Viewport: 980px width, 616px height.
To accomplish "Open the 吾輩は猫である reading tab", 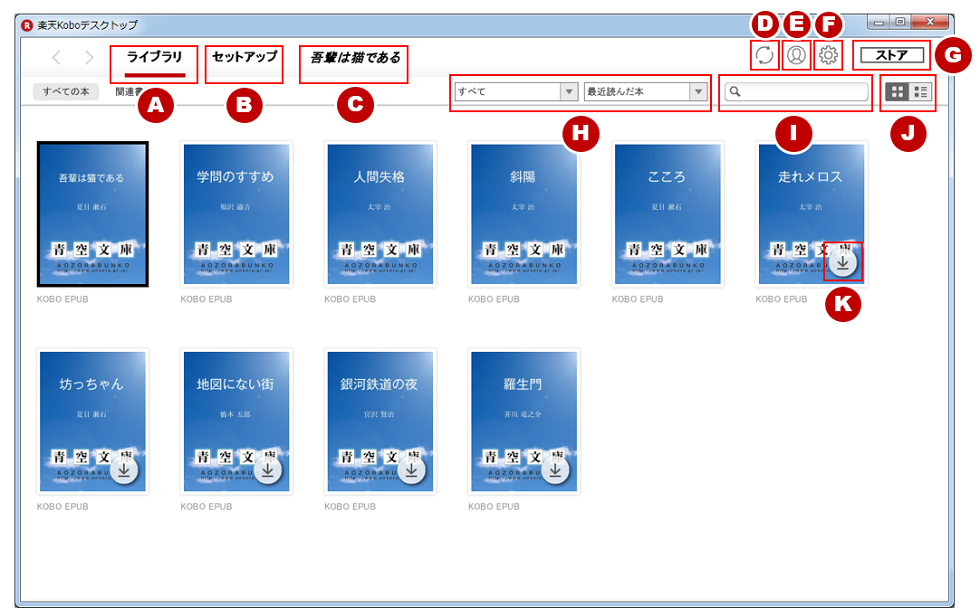I will [355, 59].
